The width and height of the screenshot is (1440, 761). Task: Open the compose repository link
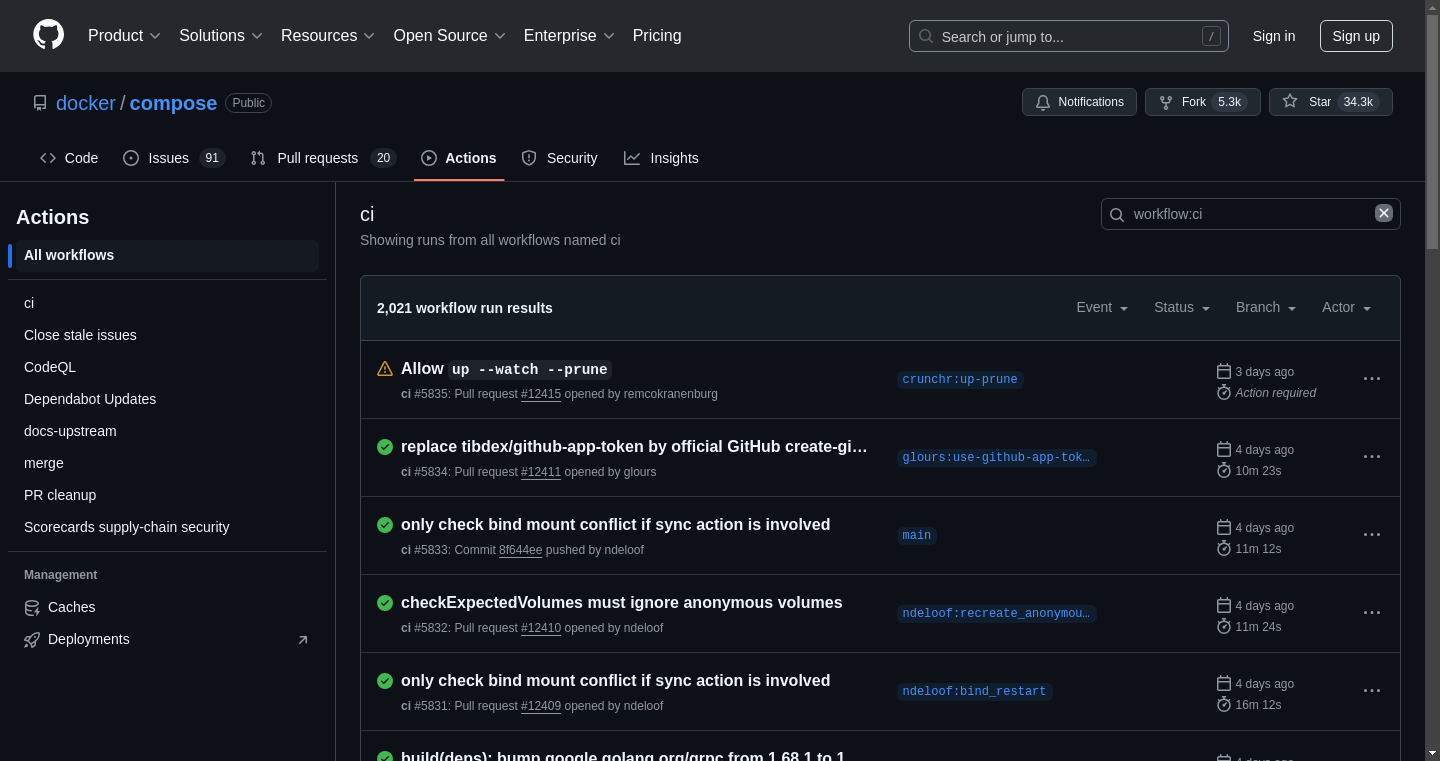coord(173,103)
